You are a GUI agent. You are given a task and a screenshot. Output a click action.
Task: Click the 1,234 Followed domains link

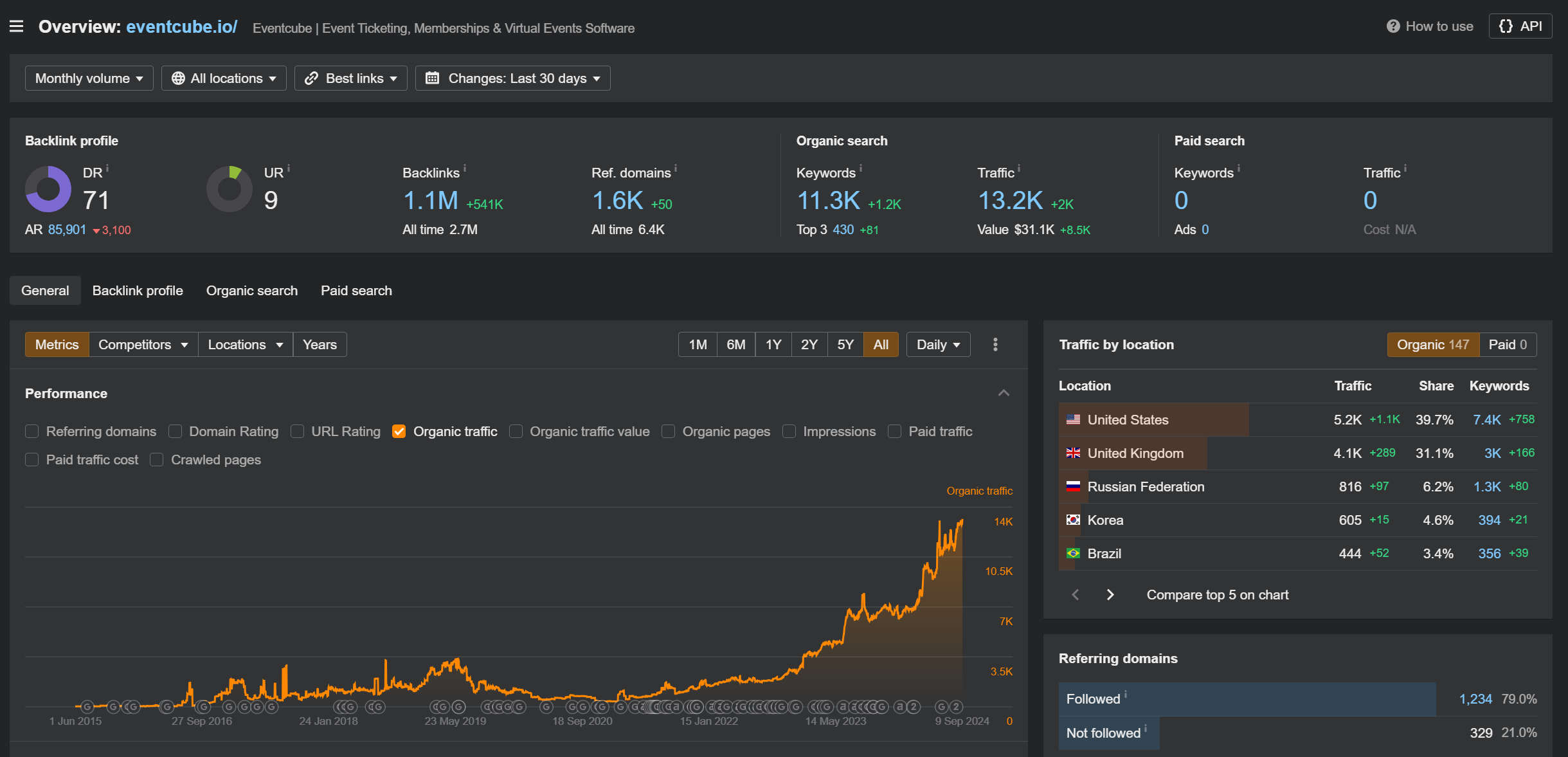[1475, 699]
